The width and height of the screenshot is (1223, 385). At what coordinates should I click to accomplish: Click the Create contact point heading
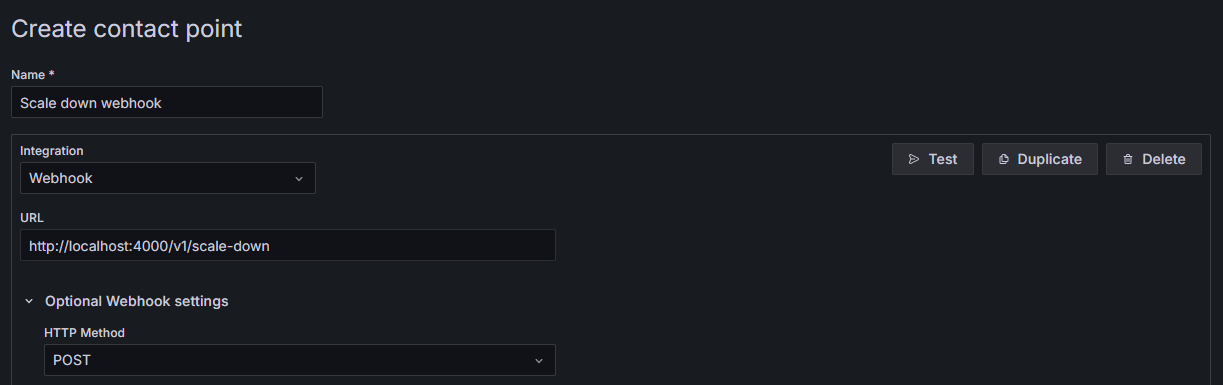click(x=127, y=29)
